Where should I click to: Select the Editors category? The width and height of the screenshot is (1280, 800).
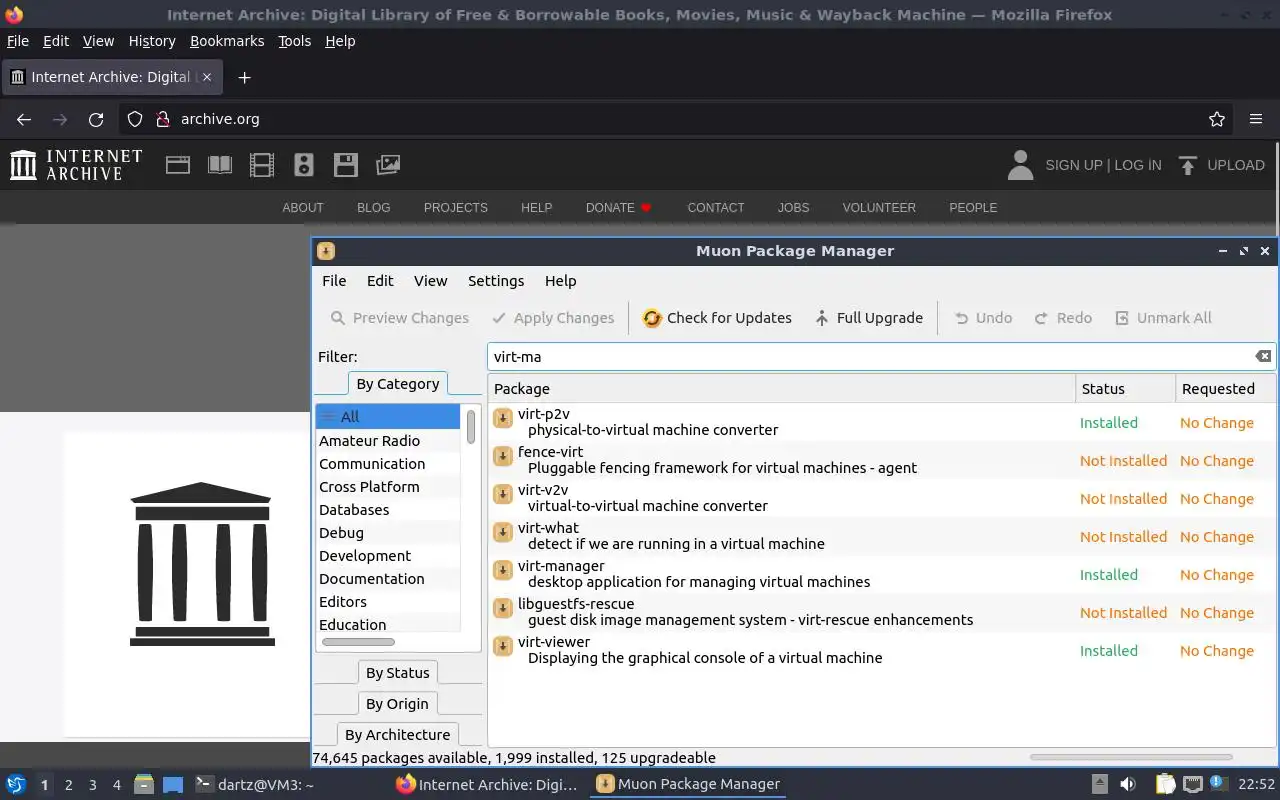388,602
